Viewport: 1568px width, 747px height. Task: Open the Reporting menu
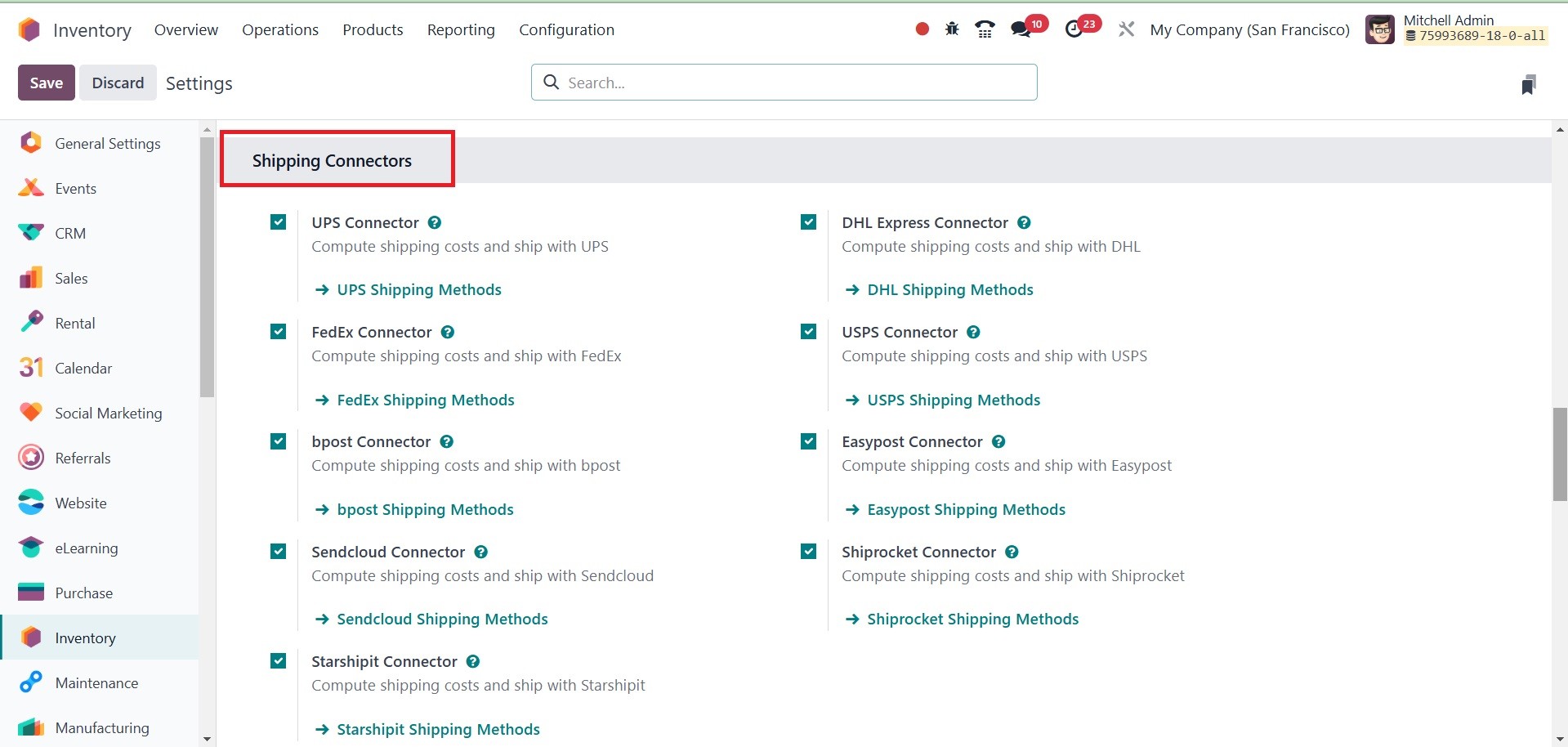(461, 29)
